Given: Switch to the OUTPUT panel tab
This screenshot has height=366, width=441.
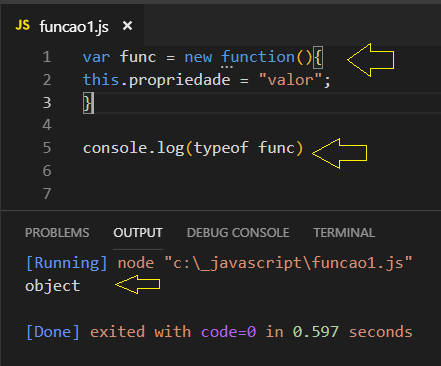Looking at the screenshot, I should click(x=138, y=232).
